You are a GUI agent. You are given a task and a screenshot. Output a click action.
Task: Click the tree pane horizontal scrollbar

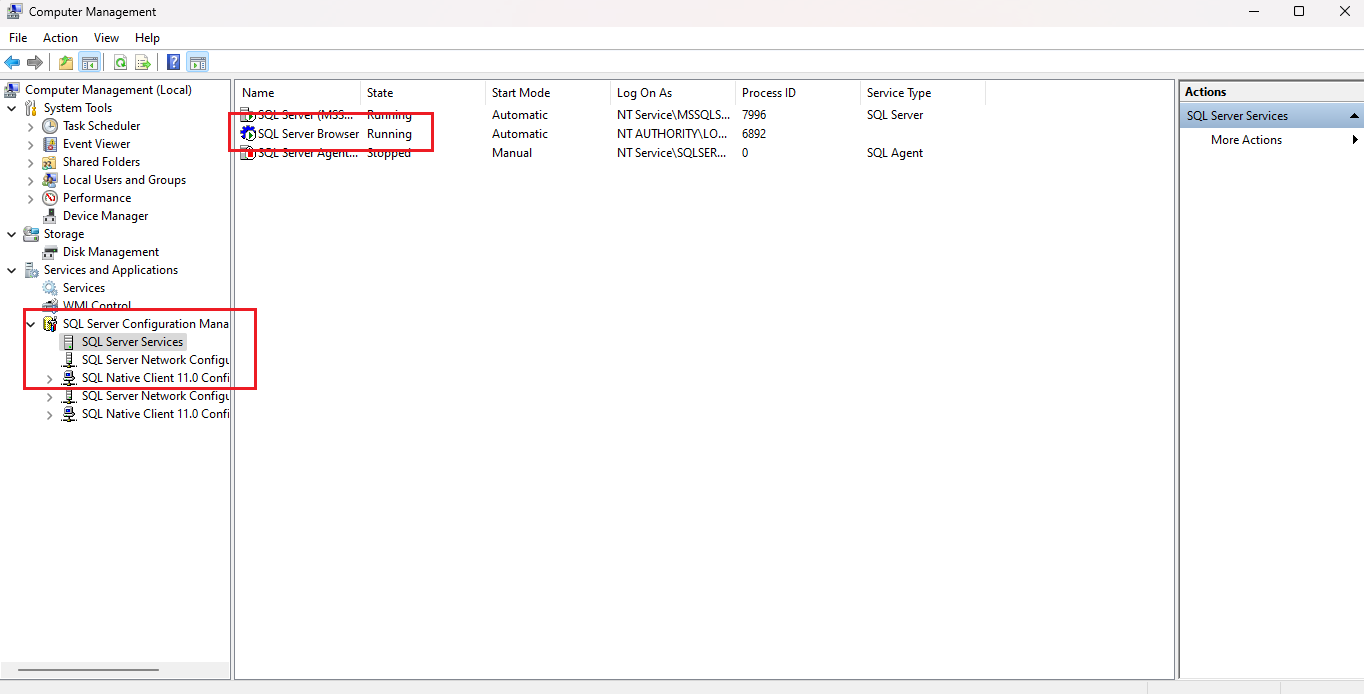tap(88, 669)
